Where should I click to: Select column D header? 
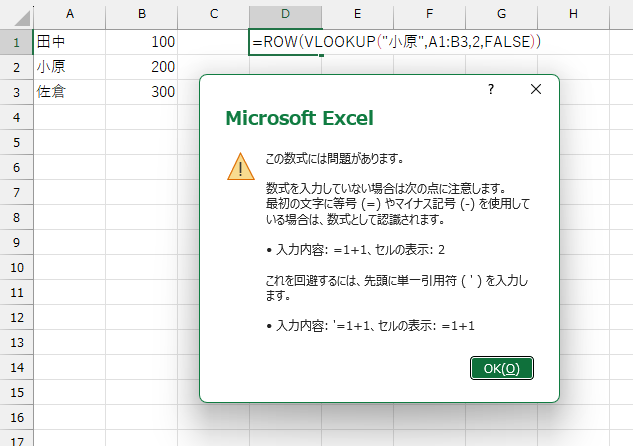point(285,14)
